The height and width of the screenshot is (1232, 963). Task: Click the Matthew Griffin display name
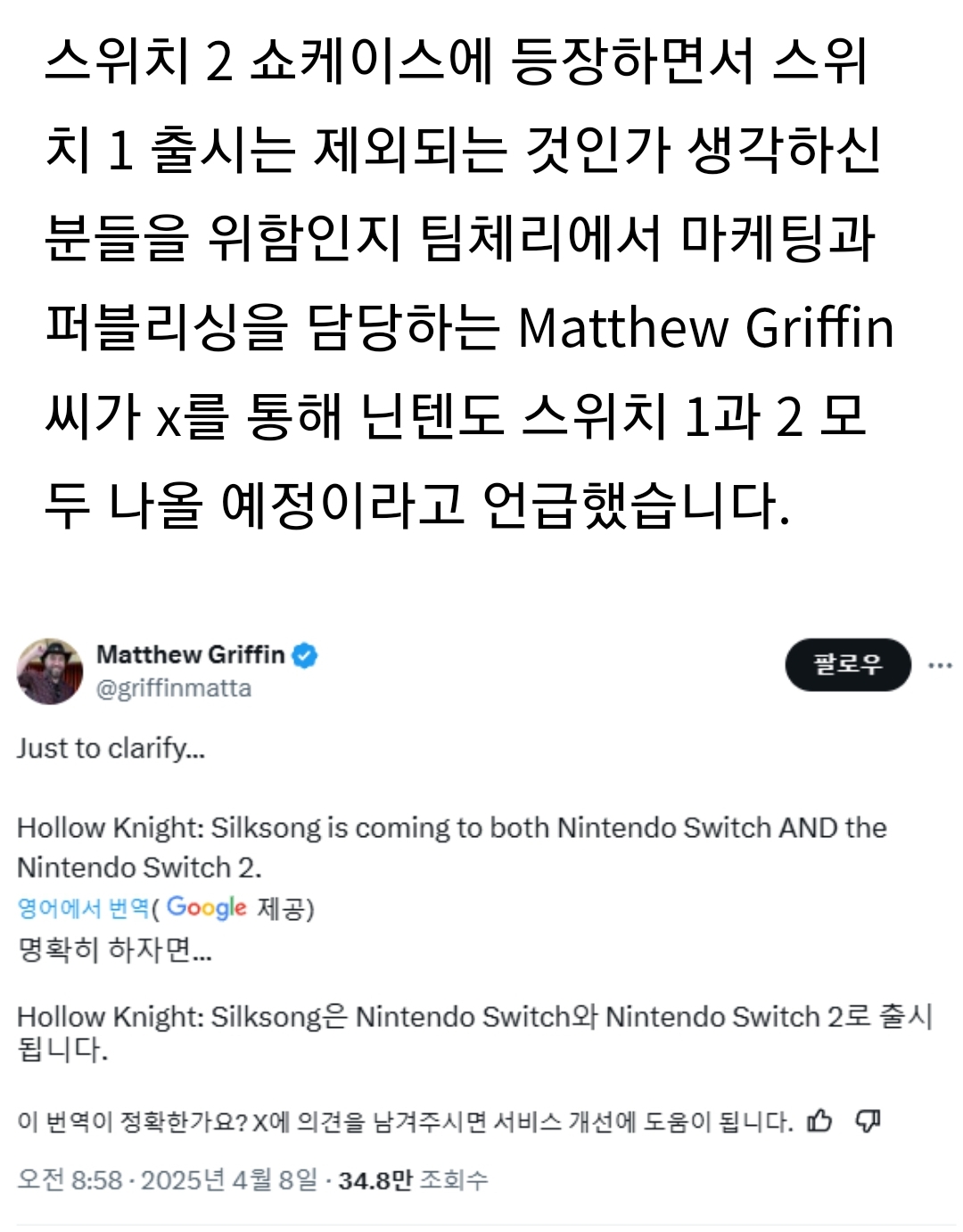(190, 654)
